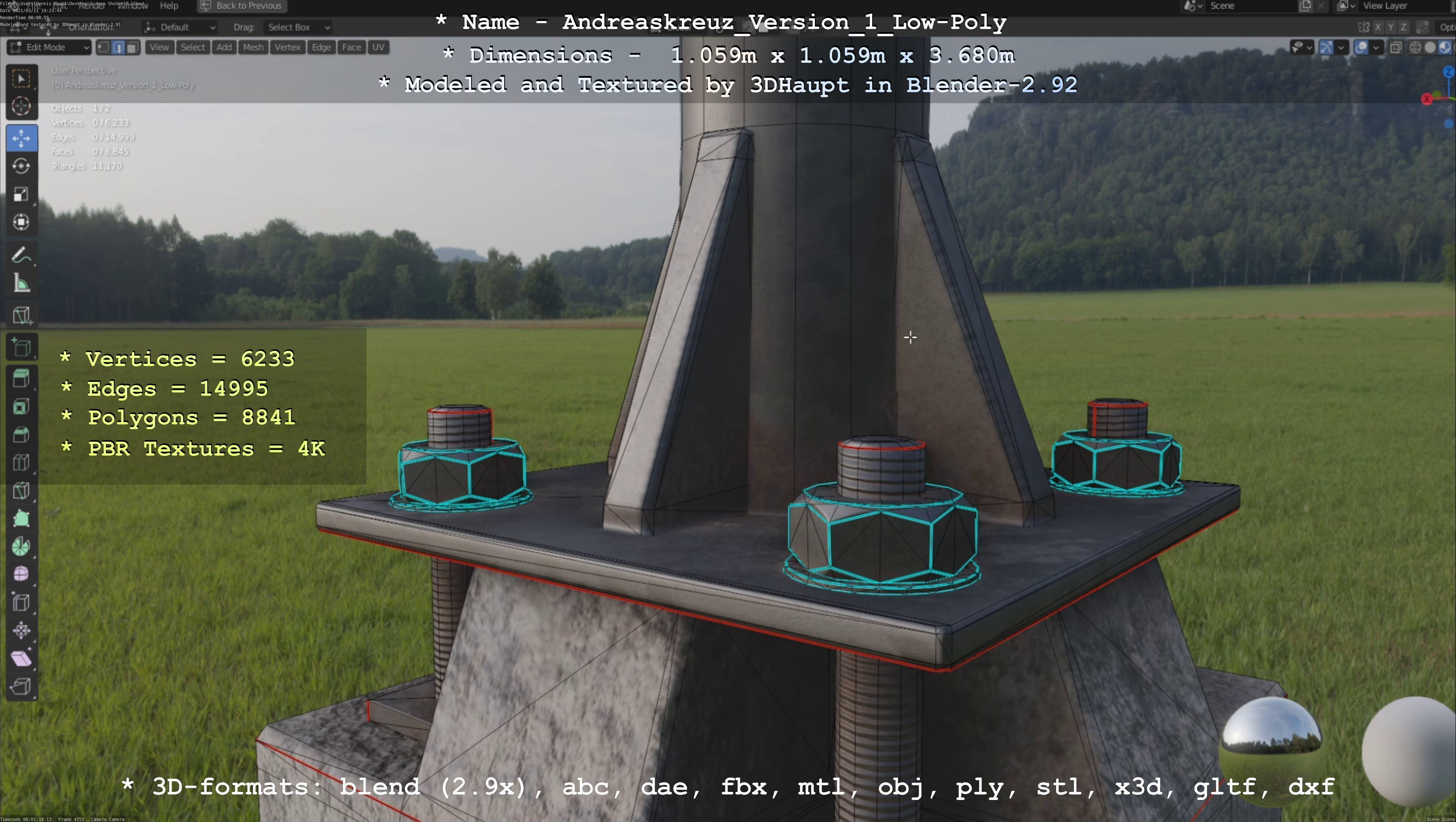Select the Extrude Region tool
Viewport: 1456px width, 822px height.
tap(21, 379)
